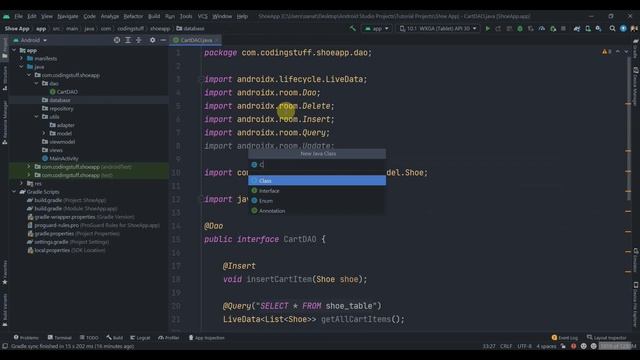Image resolution: width=640 pixels, height=360 pixels.
Task: Expand the model package
Action: (x=44, y=133)
